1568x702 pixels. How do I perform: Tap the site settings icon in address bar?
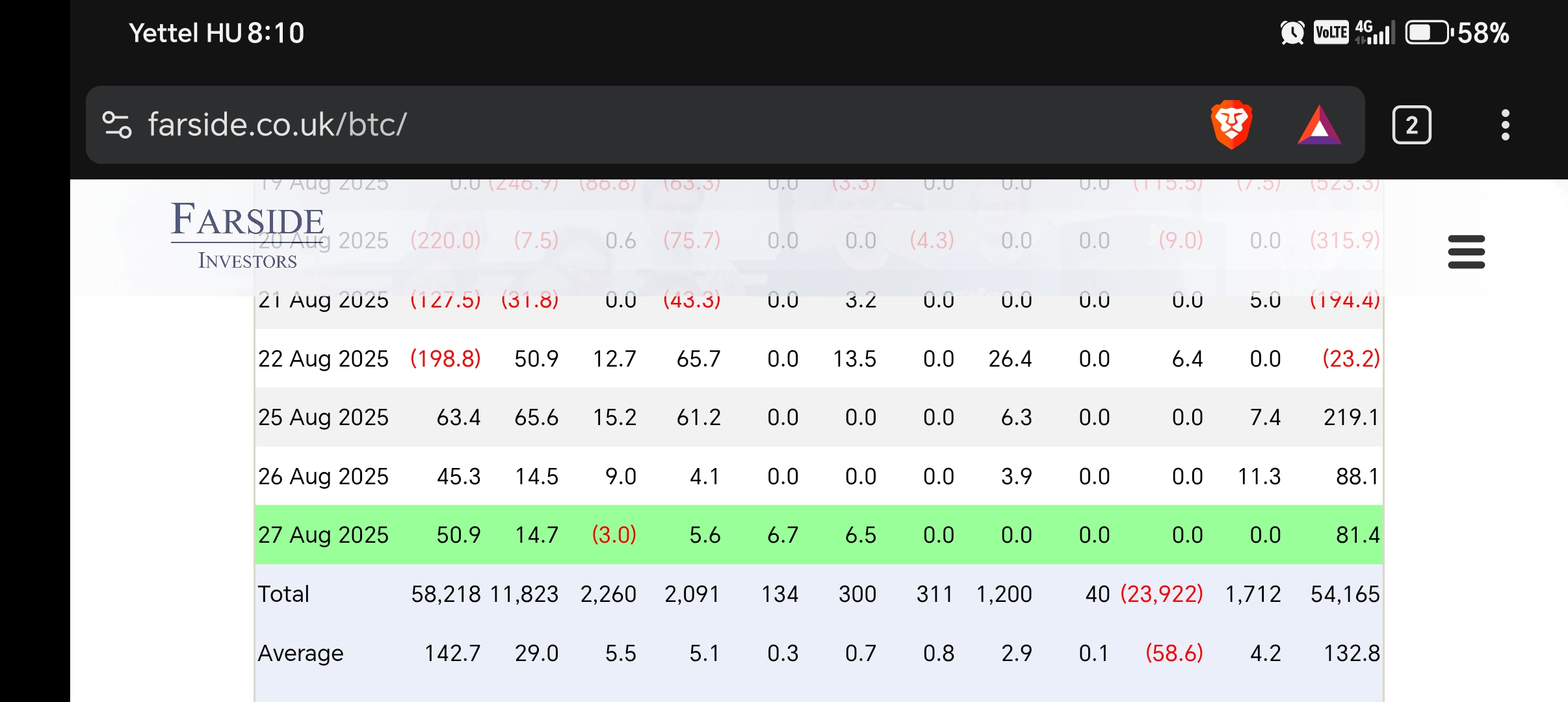pyautogui.click(x=117, y=125)
